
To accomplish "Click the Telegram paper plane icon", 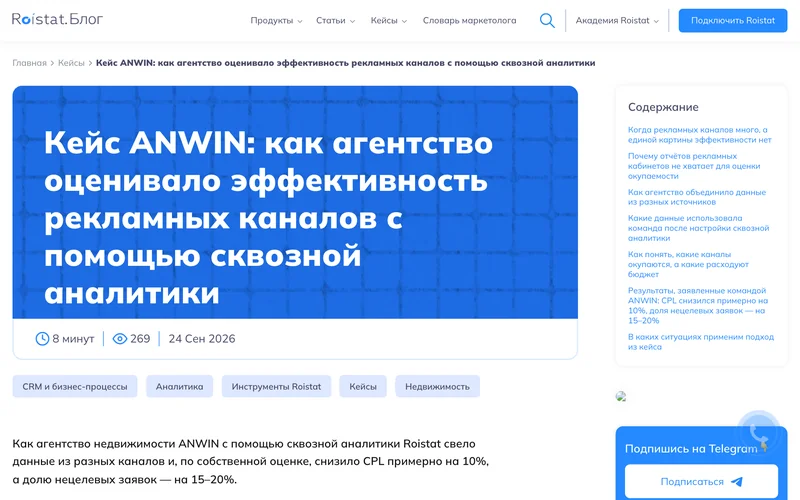I will [x=737, y=482].
